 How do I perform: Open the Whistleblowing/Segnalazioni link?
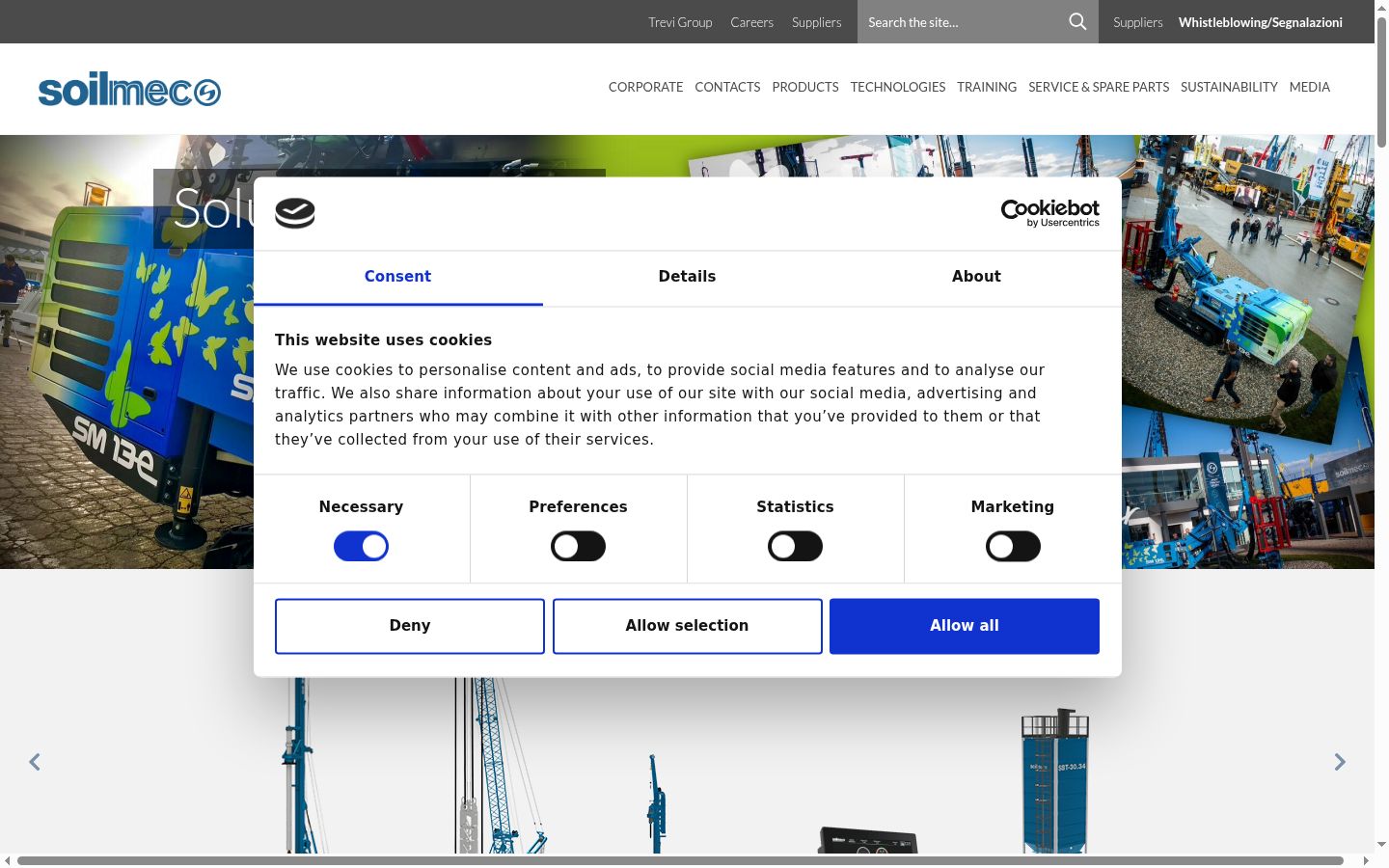tap(1260, 22)
